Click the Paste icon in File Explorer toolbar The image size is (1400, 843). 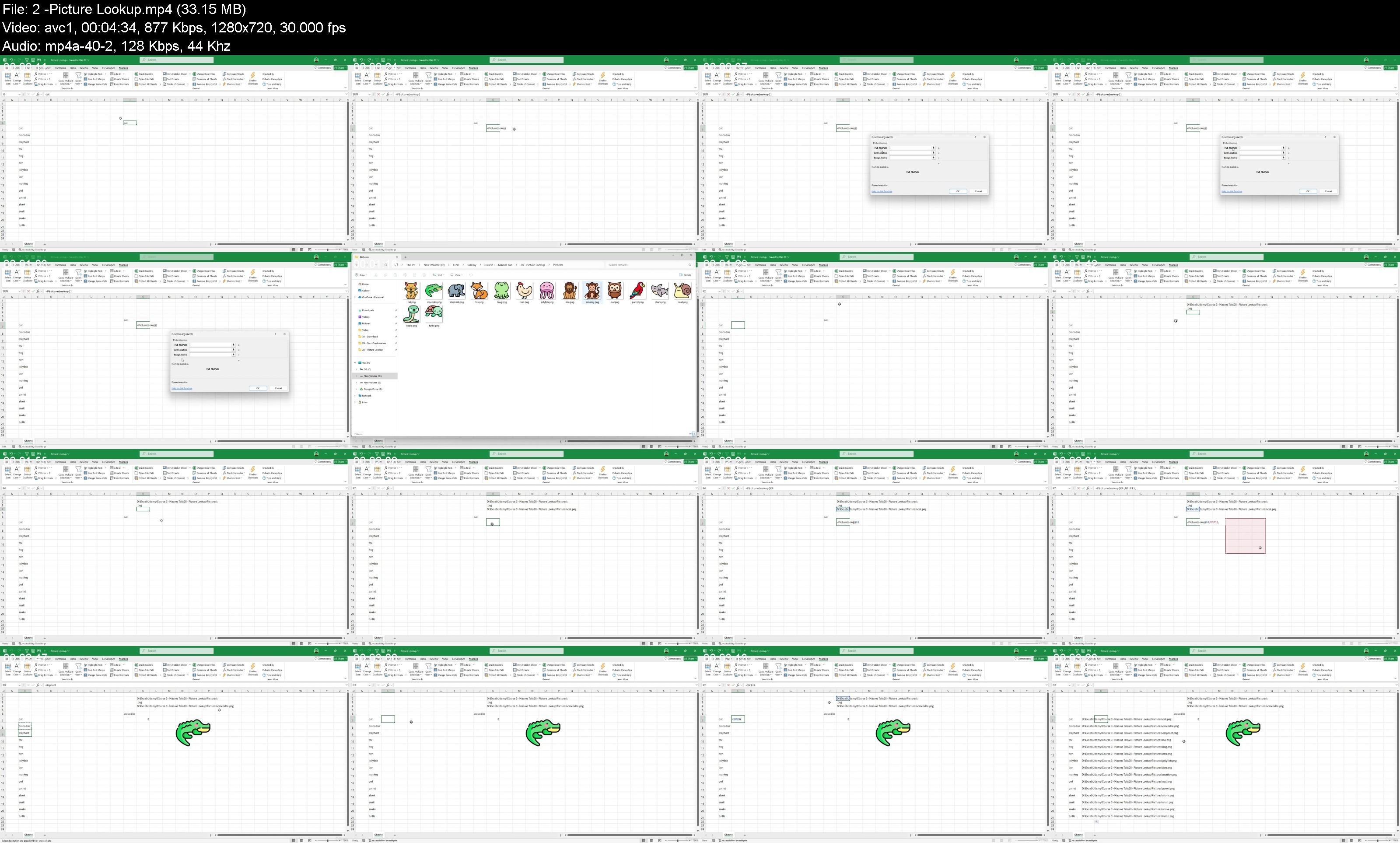pyautogui.click(x=395, y=275)
